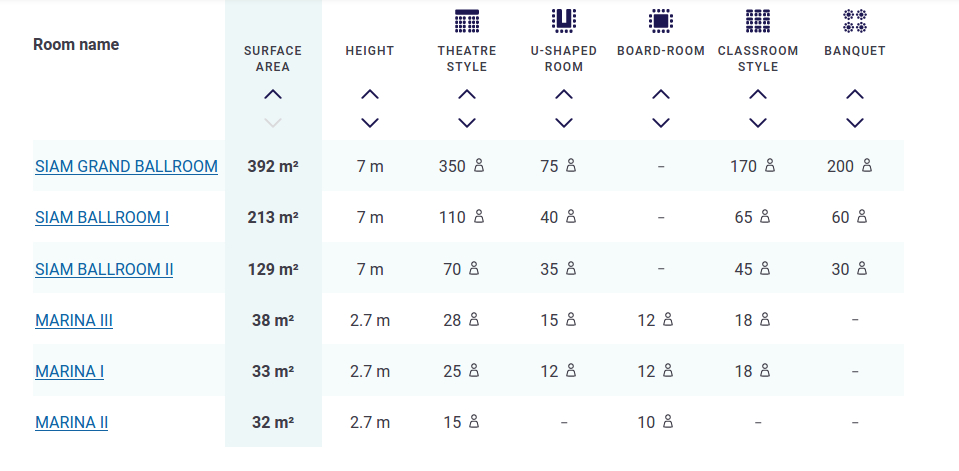The image size is (959, 471).
Task: Click the Classroom Style layout icon
Action: tap(758, 20)
